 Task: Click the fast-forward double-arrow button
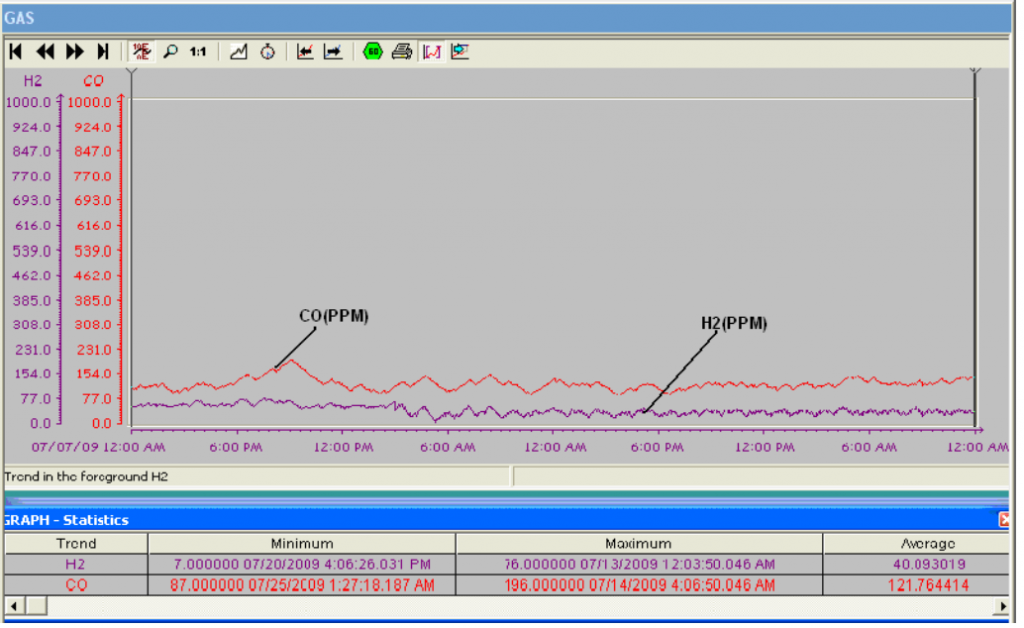(x=75, y=52)
